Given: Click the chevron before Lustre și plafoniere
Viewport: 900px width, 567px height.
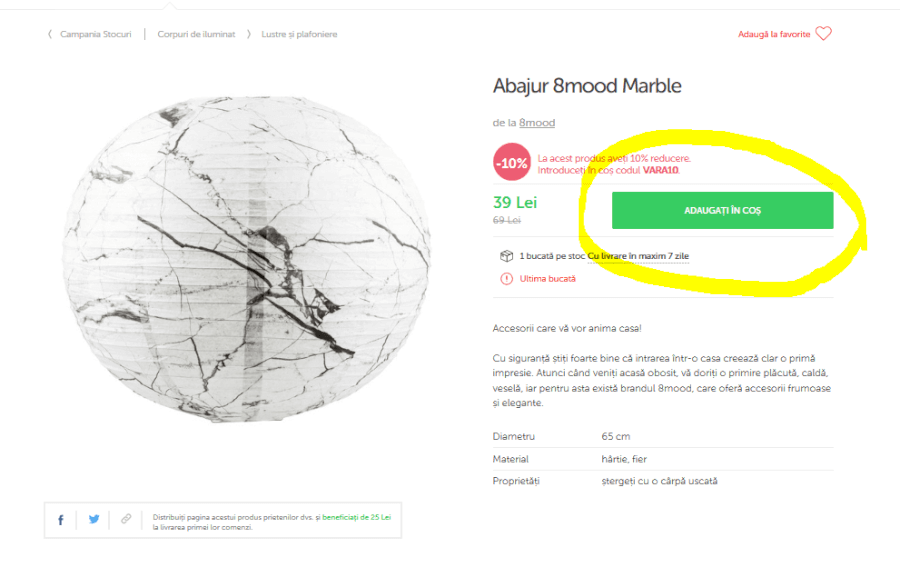Looking at the screenshot, I should tap(249, 34).
